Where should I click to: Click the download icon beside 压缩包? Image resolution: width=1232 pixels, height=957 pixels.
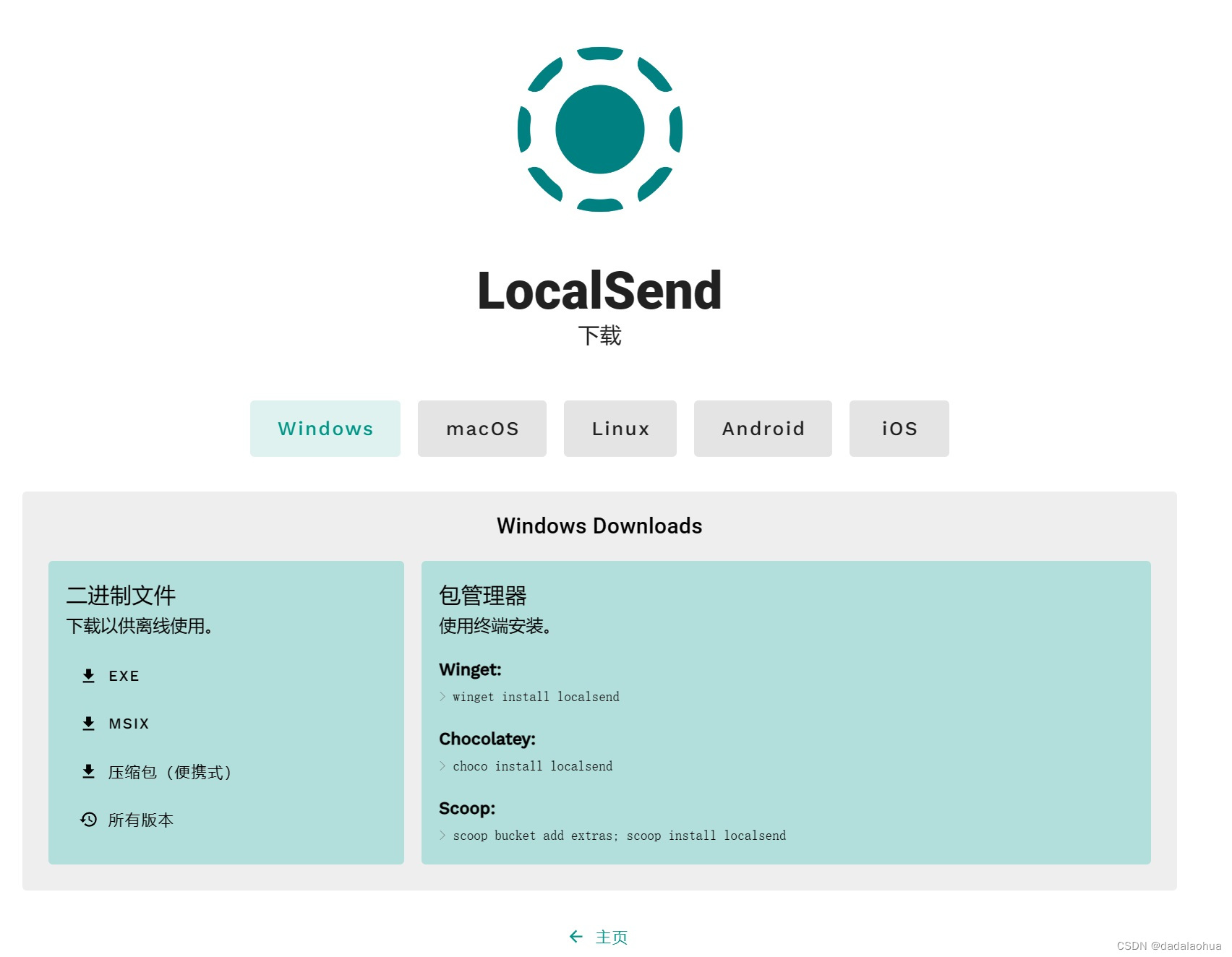click(x=88, y=771)
